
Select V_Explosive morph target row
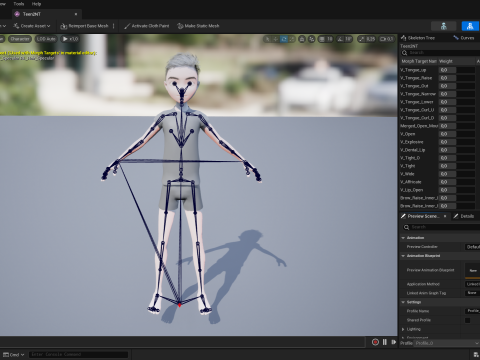click(x=439, y=142)
